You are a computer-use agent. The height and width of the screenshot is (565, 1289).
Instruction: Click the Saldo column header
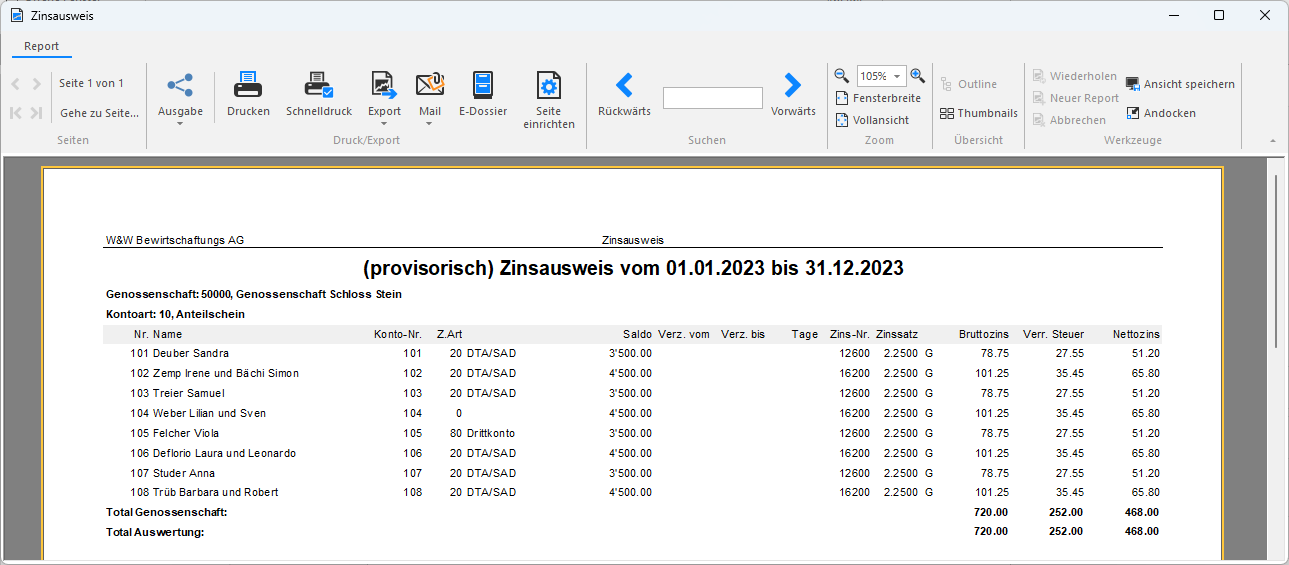coord(636,334)
